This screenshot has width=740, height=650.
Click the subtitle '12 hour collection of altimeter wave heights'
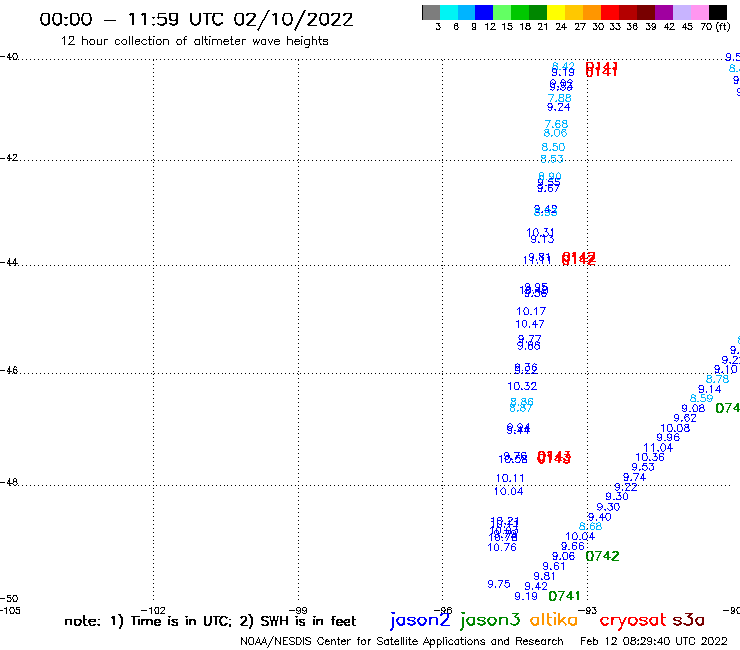pyautogui.click(x=194, y=41)
